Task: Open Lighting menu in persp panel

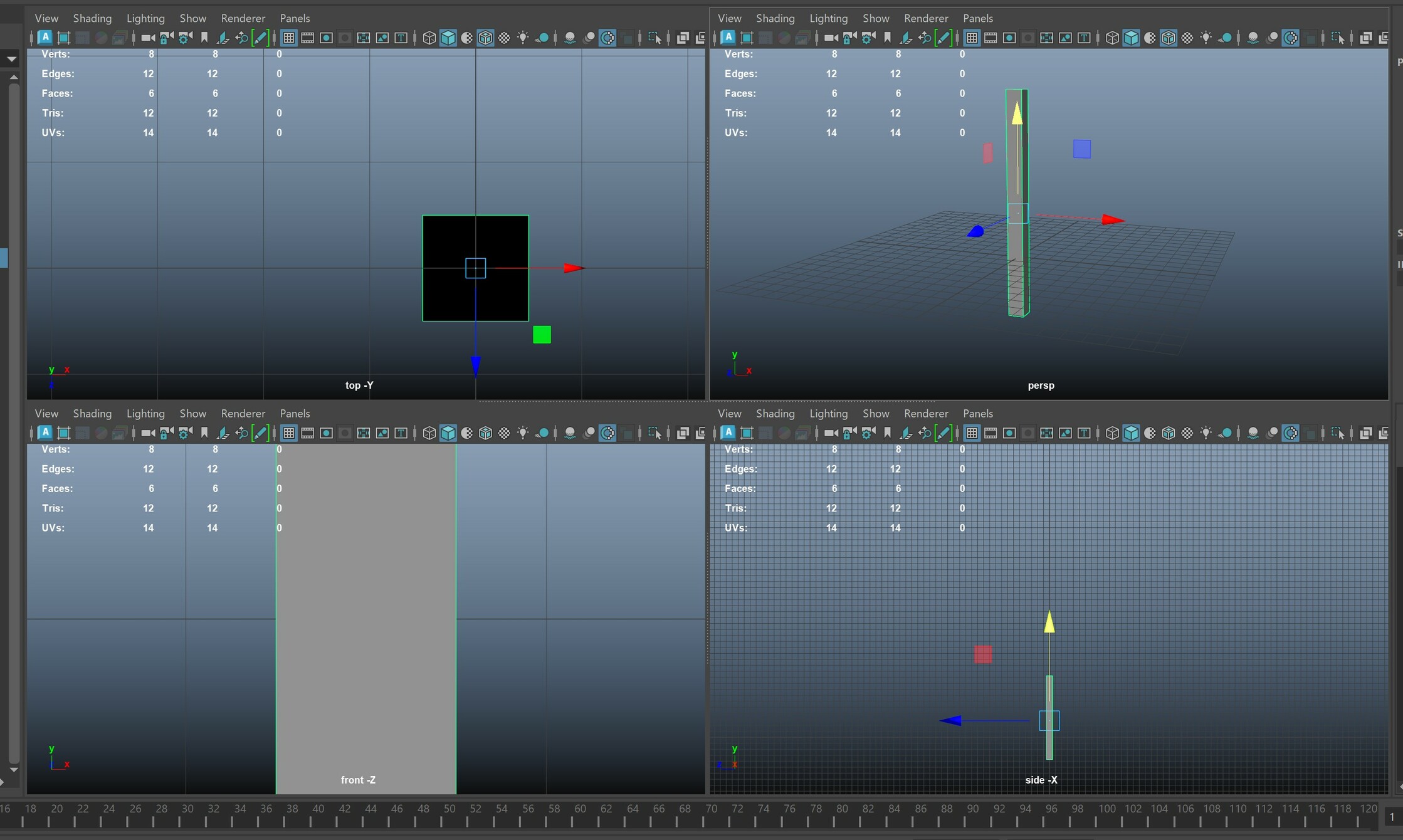Action: (x=829, y=18)
